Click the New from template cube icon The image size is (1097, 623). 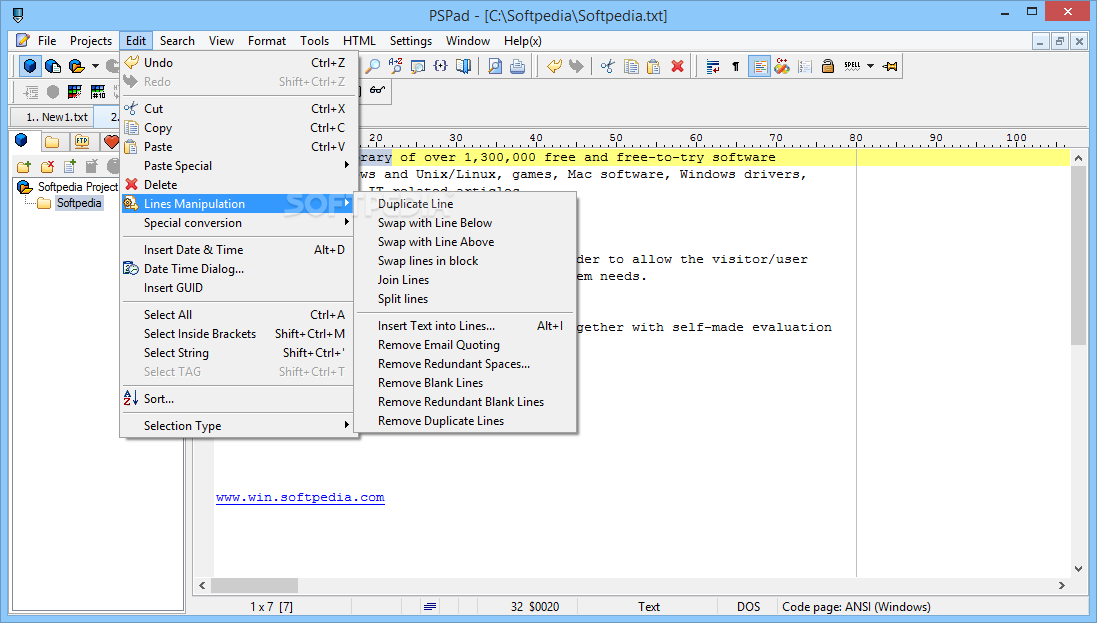click(x=53, y=66)
